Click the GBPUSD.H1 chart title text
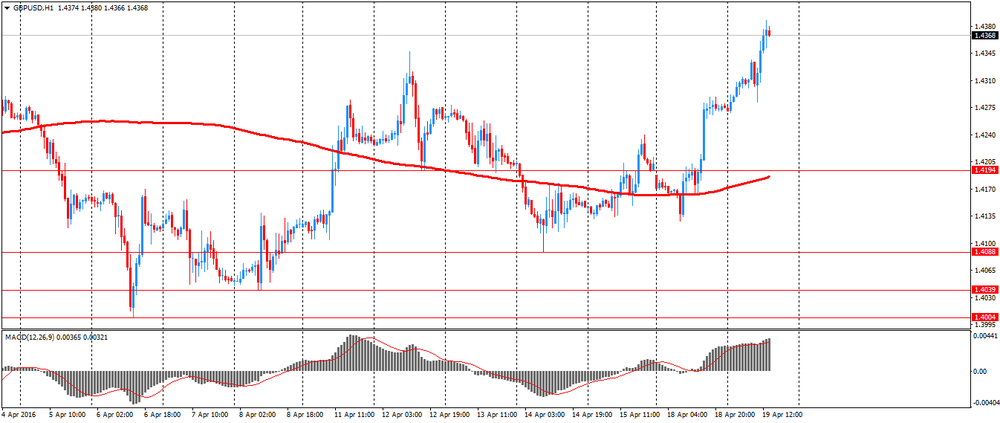Screen dimensions: 1000x423 pos(33,7)
